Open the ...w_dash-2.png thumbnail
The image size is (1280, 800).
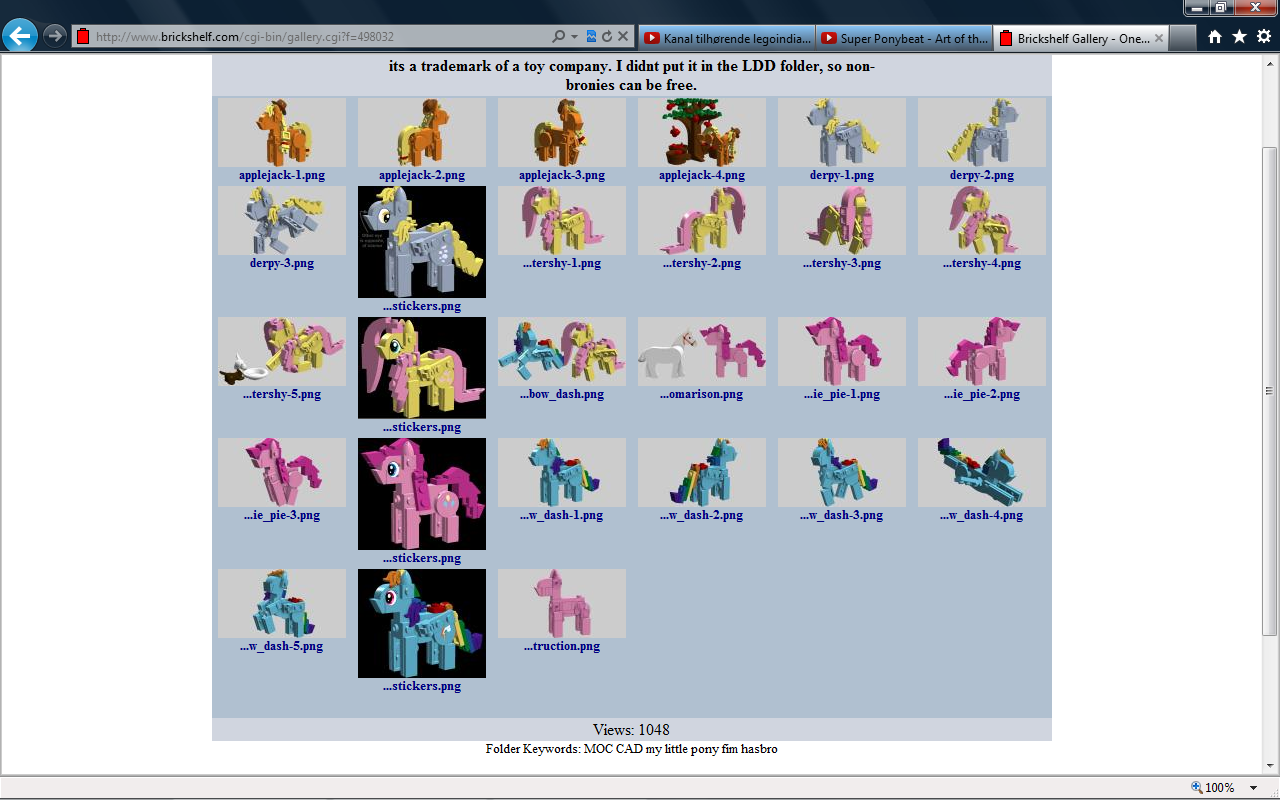pos(702,472)
